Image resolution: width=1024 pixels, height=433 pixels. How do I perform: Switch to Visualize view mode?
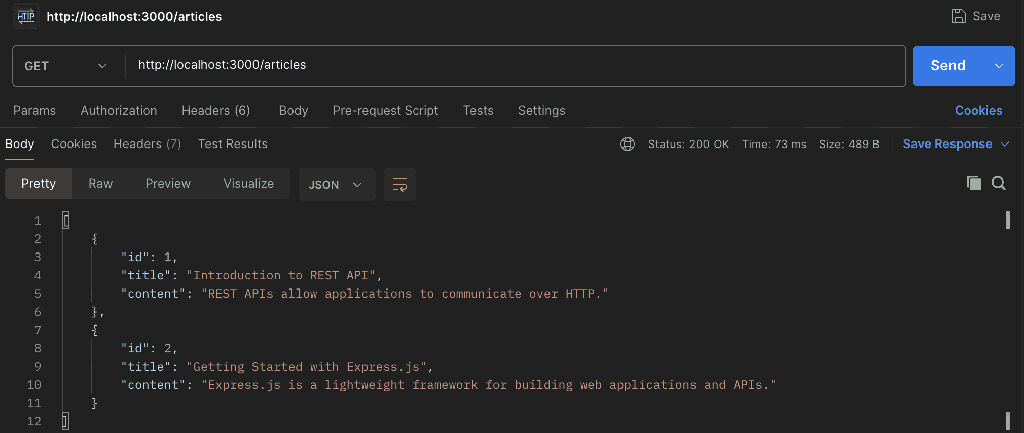249,184
